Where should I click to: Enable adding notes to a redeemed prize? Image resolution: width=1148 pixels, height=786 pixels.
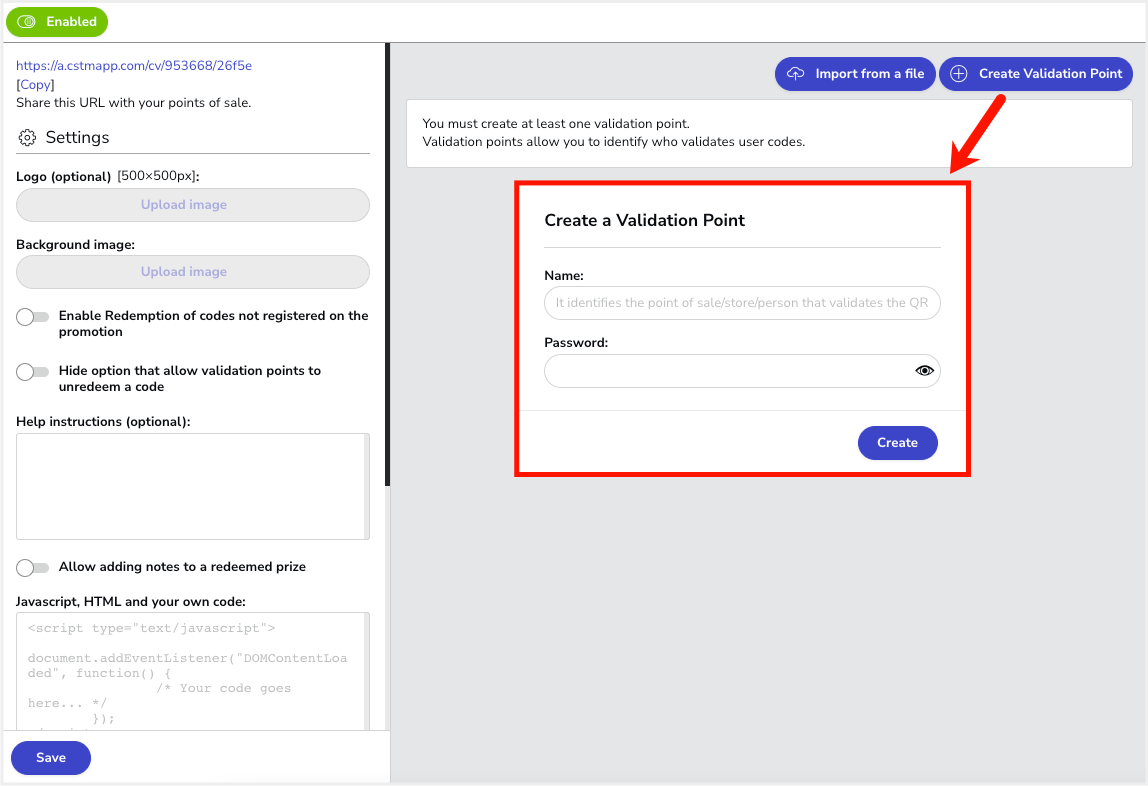coord(32,566)
